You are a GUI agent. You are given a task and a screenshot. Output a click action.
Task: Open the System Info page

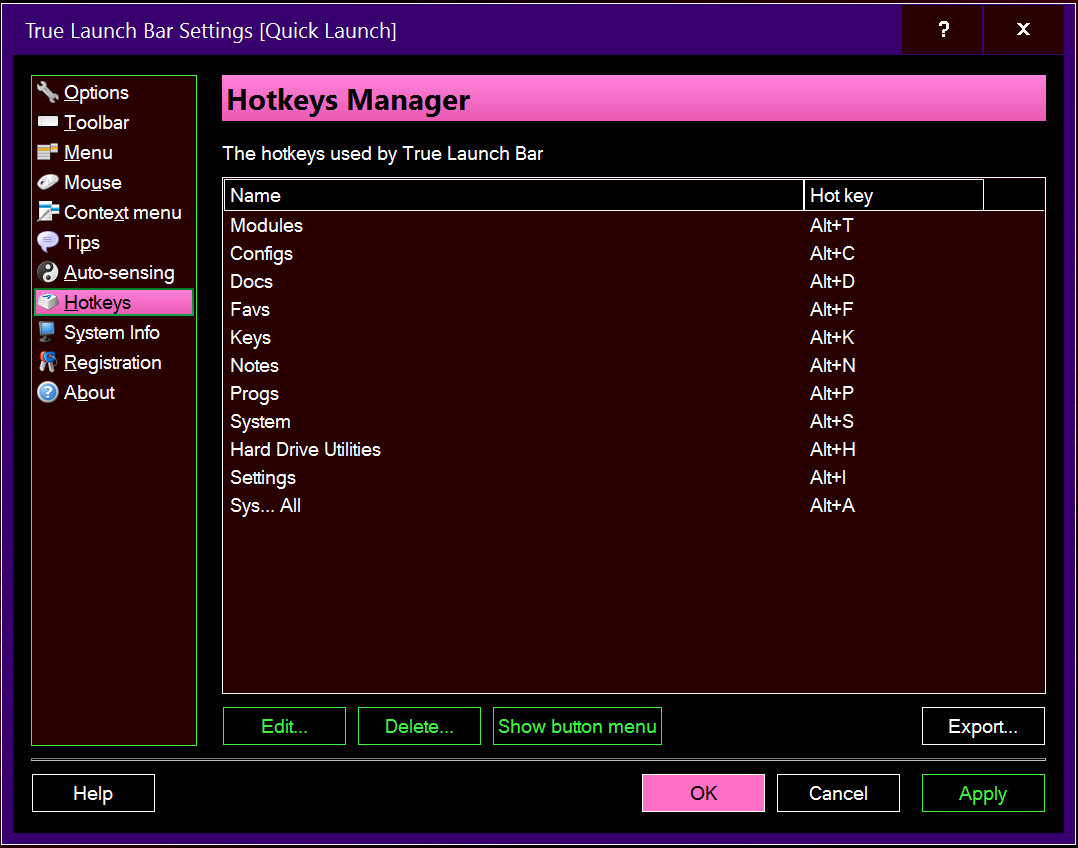(x=111, y=333)
